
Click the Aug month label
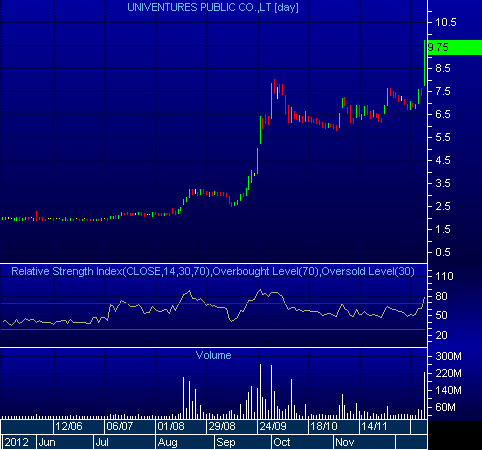[x=167, y=442]
